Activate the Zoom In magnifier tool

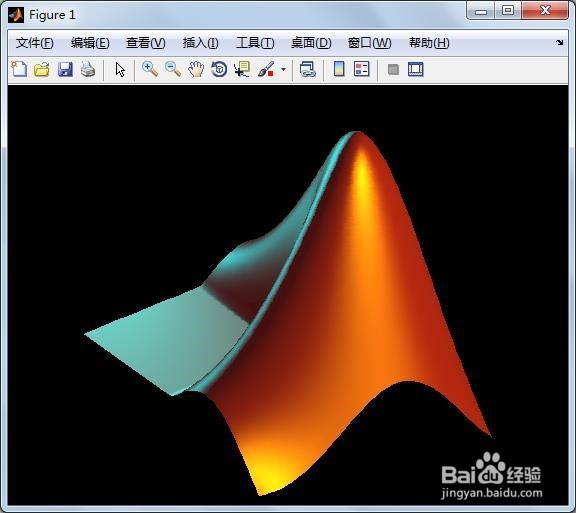coord(150,69)
